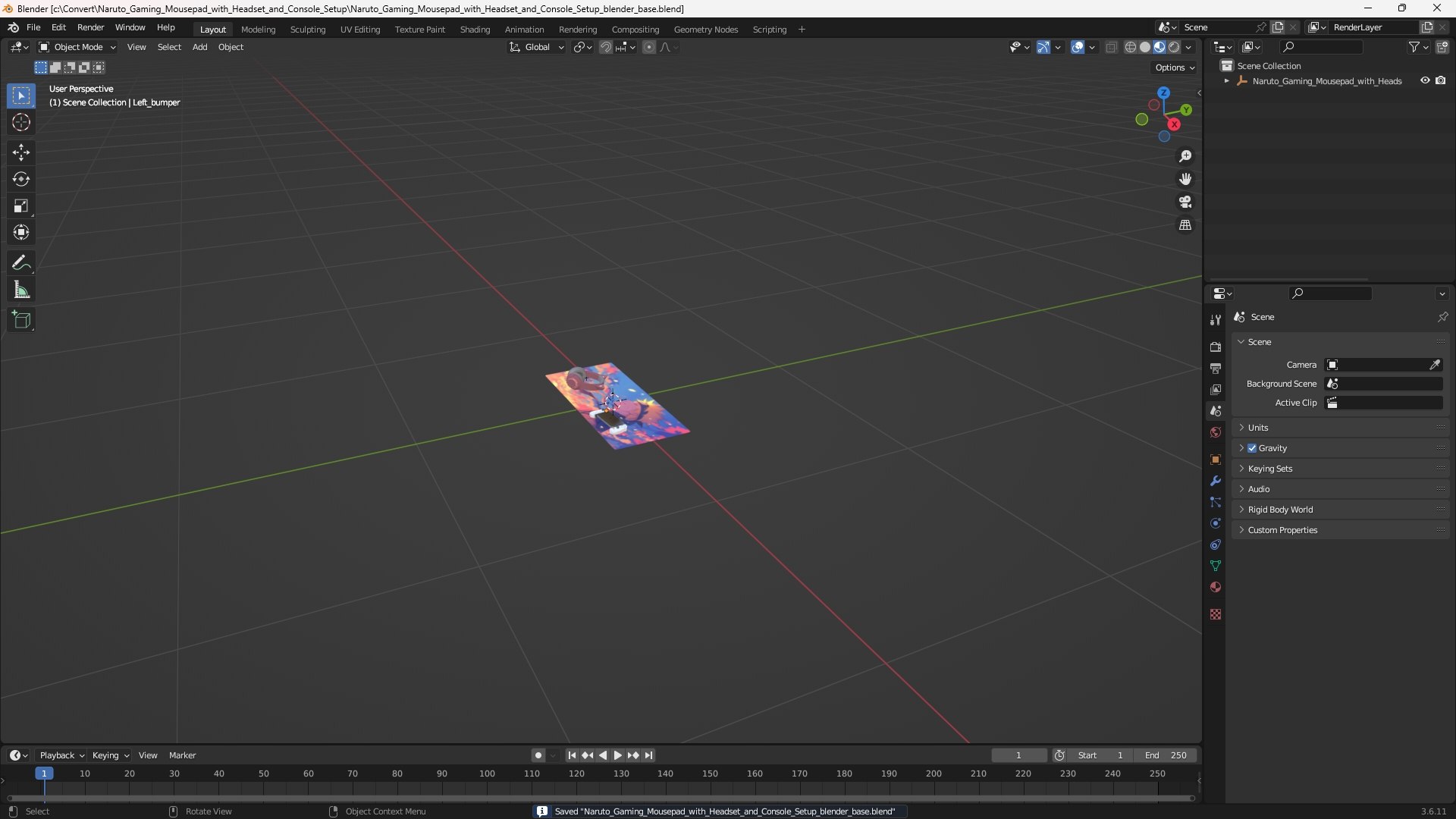This screenshot has width=1456, height=819.
Task: Expand the Units panel
Action: pyautogui.click(x=1258, y=428)
